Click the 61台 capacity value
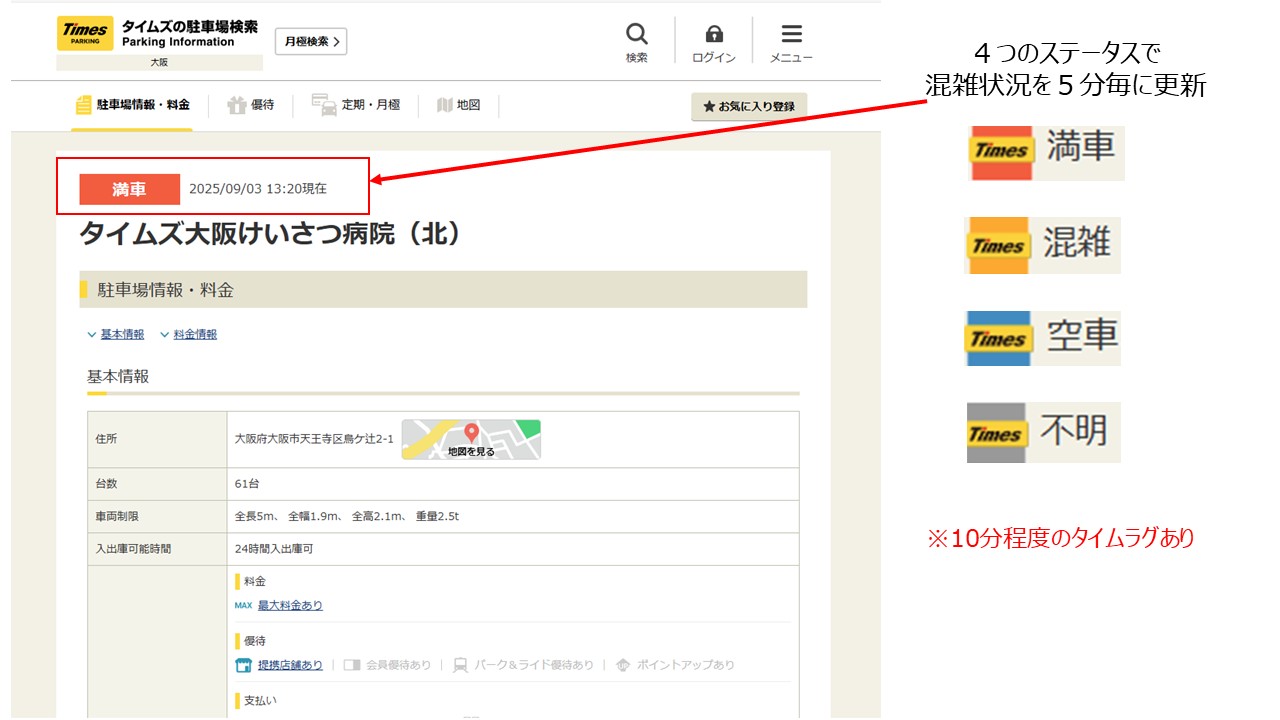1280x720 pixels. (247, 484)
